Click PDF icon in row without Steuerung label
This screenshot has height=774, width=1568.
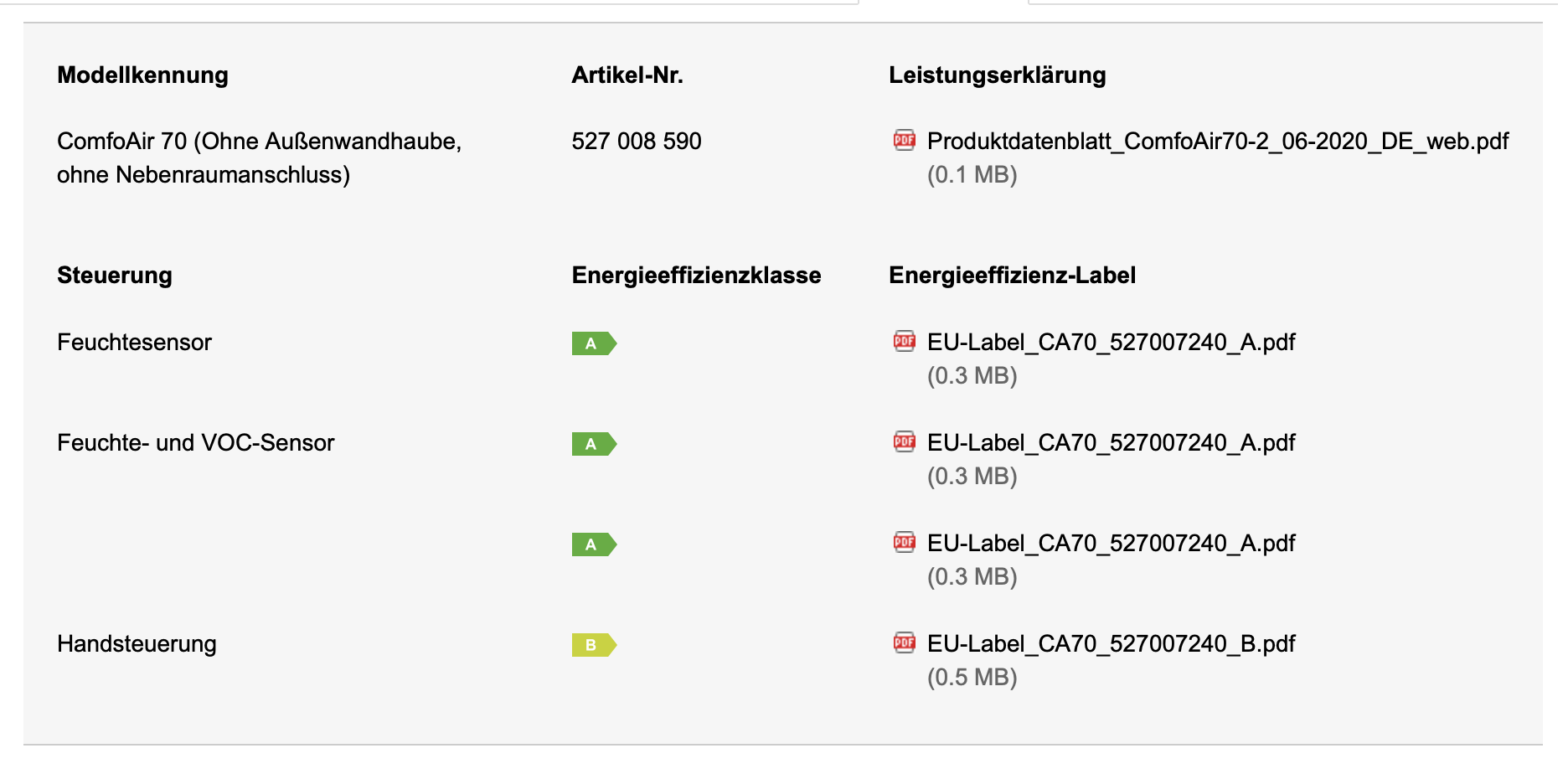(904, 542)
